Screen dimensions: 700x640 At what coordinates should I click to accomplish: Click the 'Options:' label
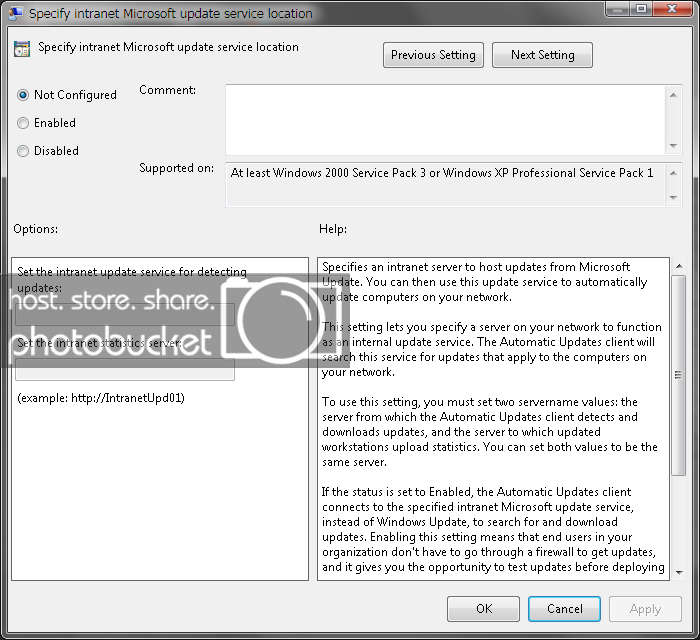click(36, 229)
